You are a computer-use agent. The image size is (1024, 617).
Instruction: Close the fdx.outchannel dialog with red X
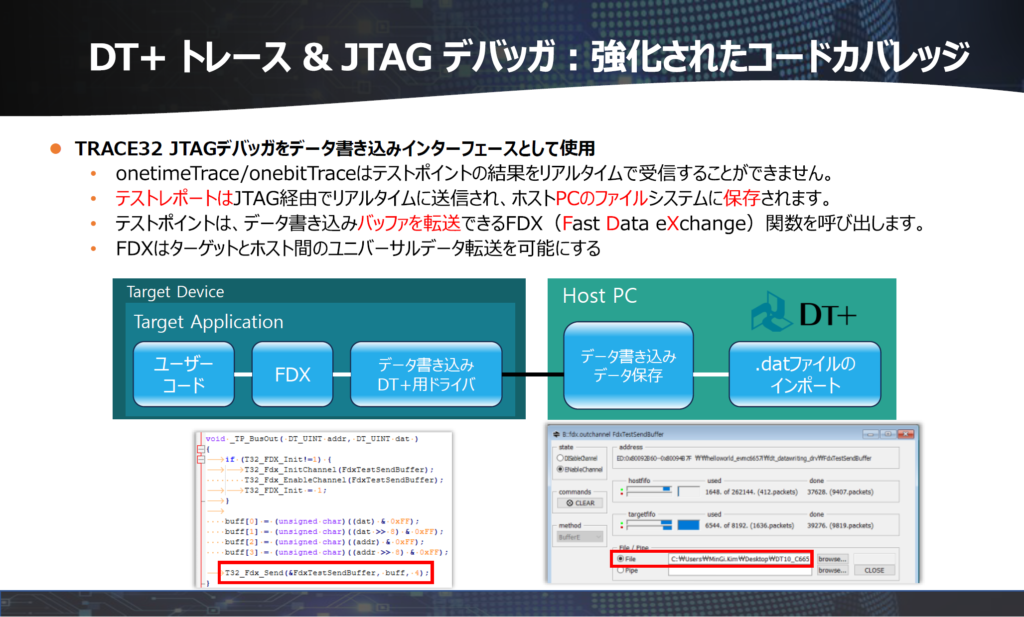pyautogui.click(x=906, y=434)
